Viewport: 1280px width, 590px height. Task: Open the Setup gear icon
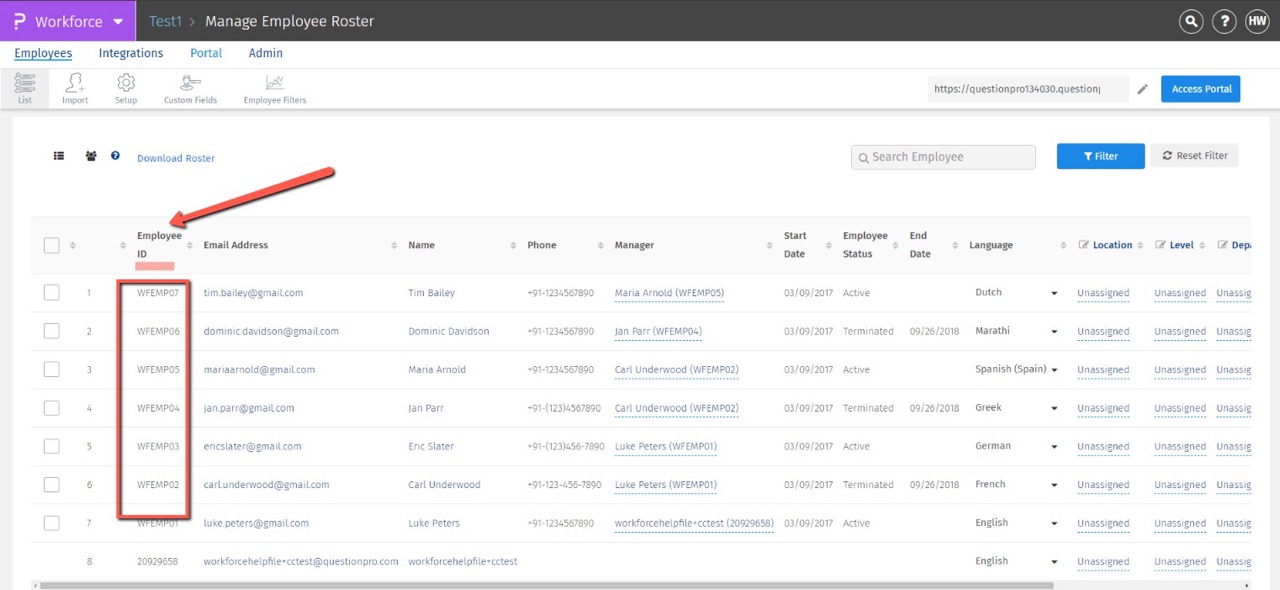[126, 88]
